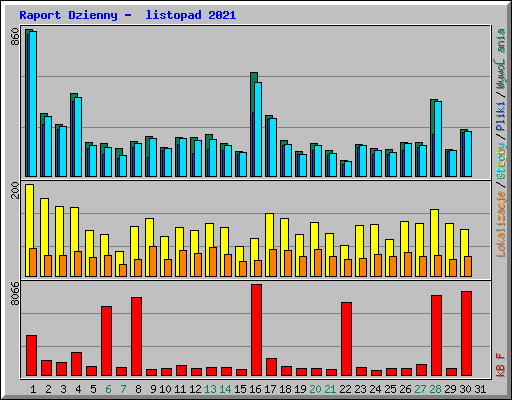Click the red KB bar for day 30
The height and width of the screenshot is (400, 512).
coord(466,334)
